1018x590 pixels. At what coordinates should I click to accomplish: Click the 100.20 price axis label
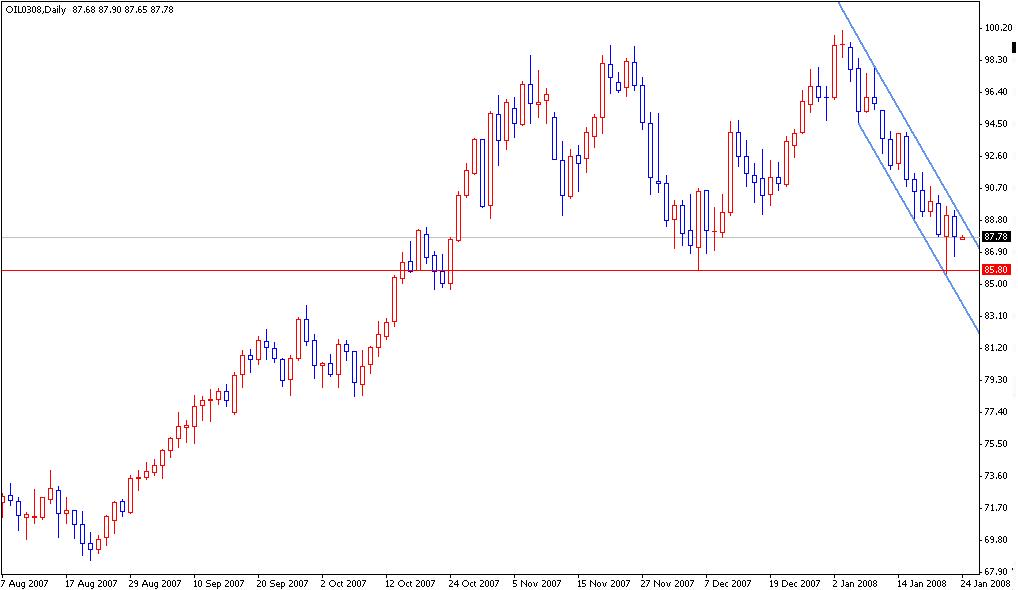point(999,28)
